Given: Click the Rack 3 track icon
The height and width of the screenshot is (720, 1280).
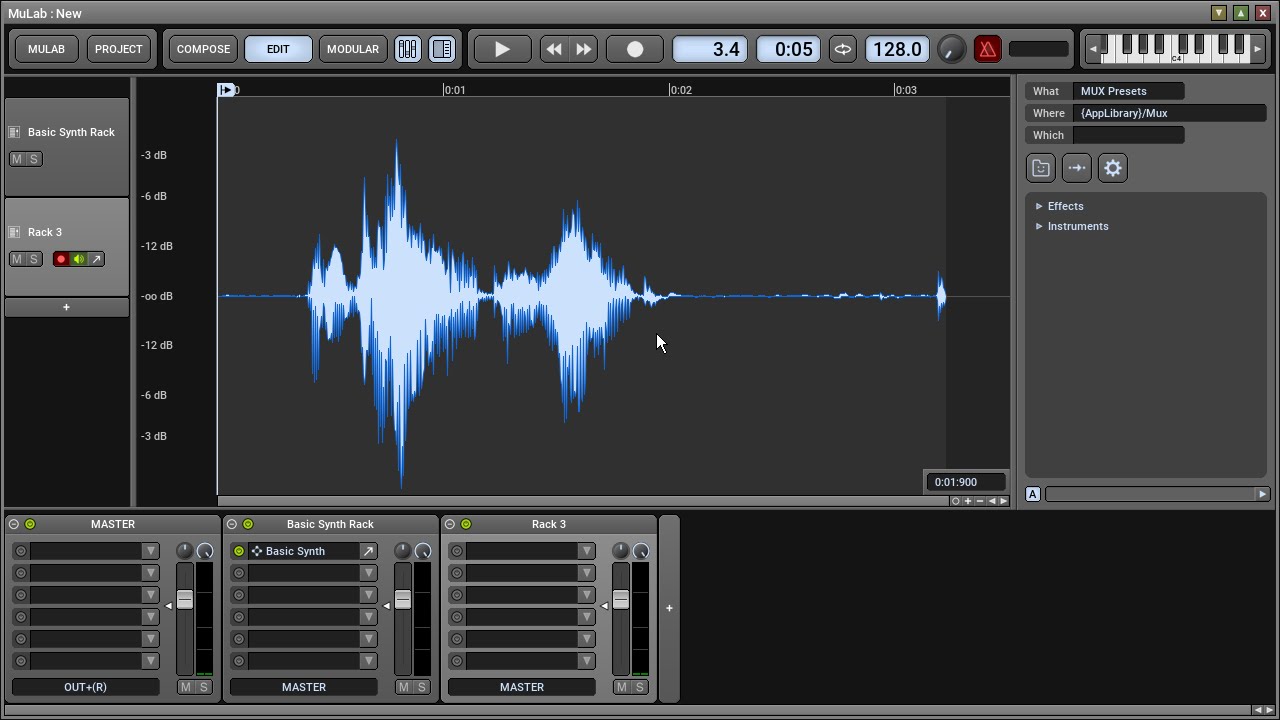Looking at the screenshot, I should pyautogui.click(x=15, y=232).
